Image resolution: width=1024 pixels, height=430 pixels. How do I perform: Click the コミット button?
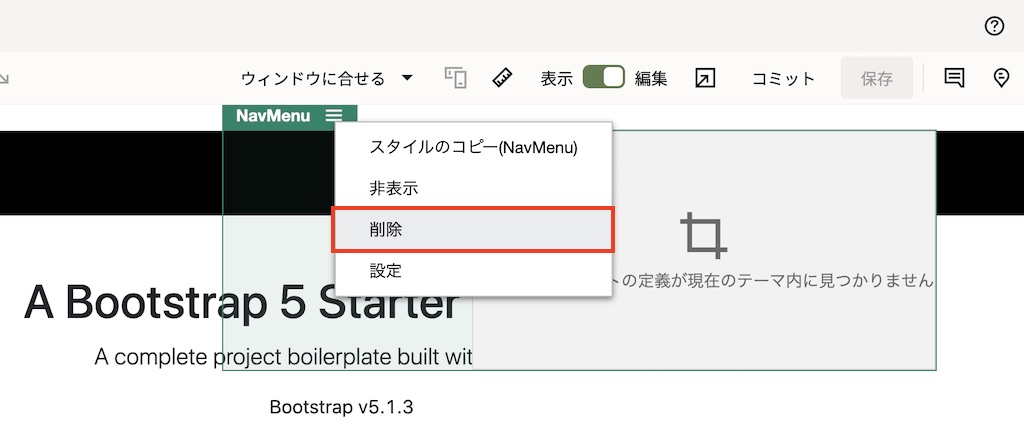click(783, 78)
